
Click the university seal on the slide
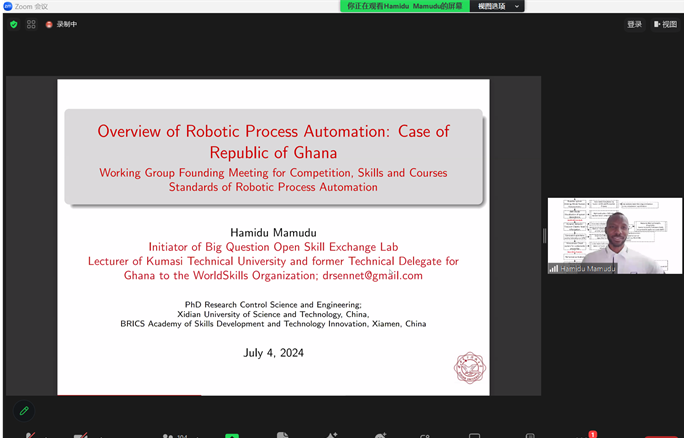470,367
